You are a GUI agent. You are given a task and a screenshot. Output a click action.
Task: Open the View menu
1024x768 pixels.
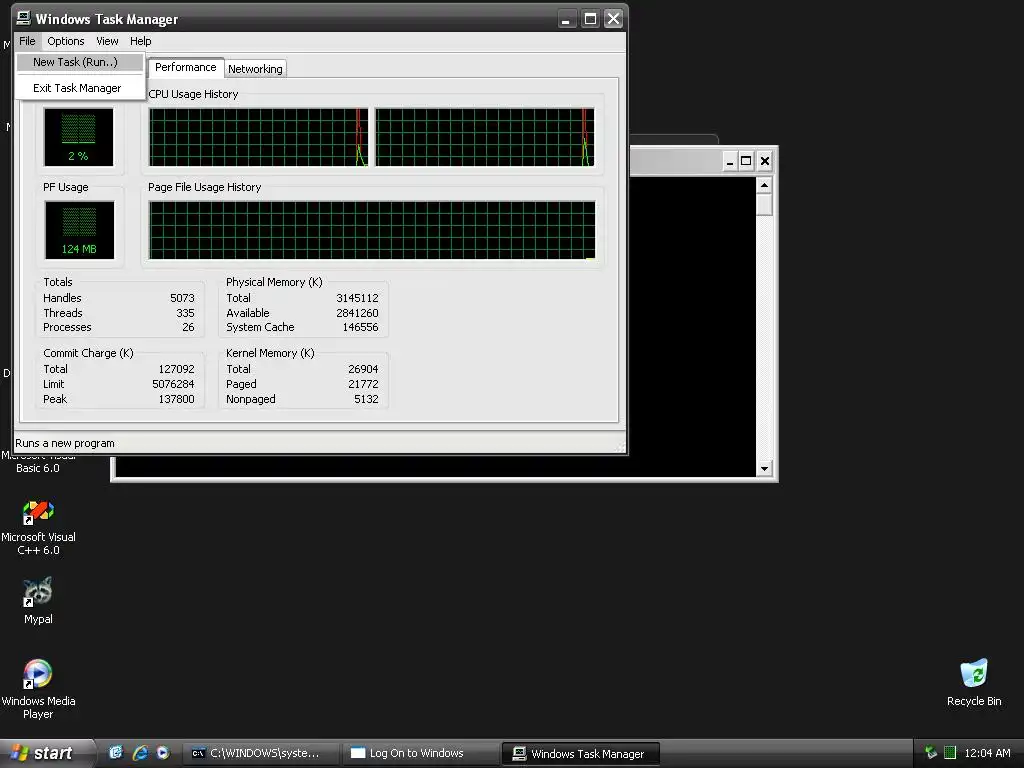(107, 41)
